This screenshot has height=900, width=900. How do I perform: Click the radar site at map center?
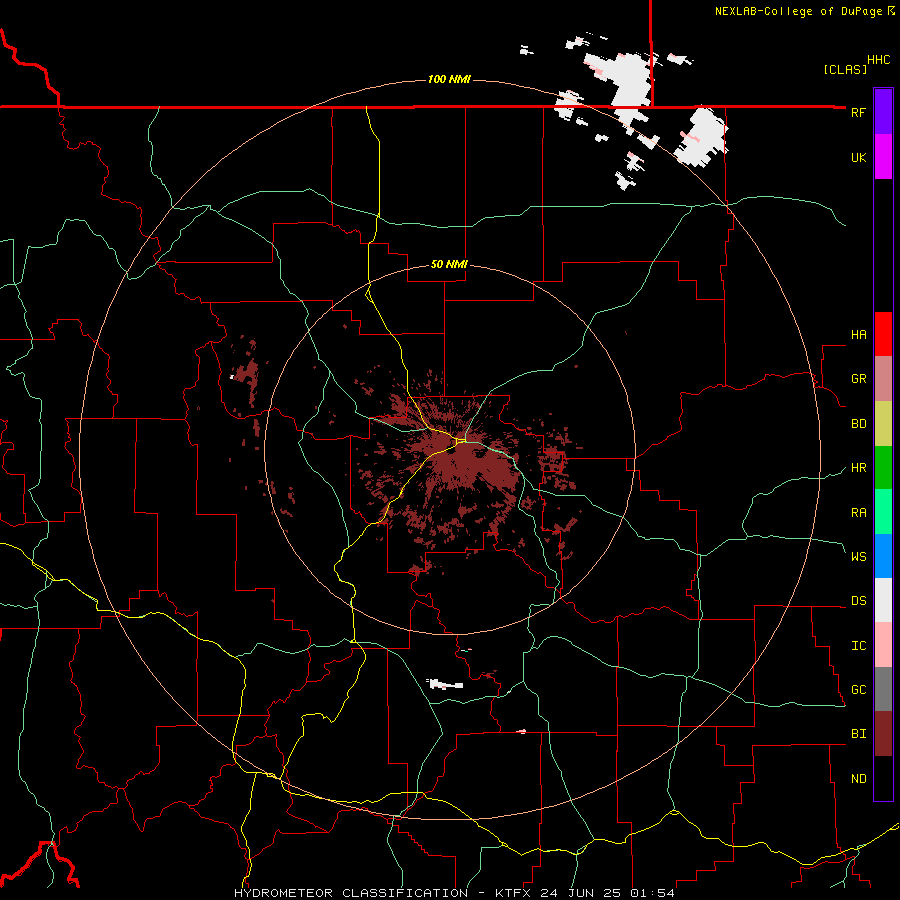click(x=451, y=451)
